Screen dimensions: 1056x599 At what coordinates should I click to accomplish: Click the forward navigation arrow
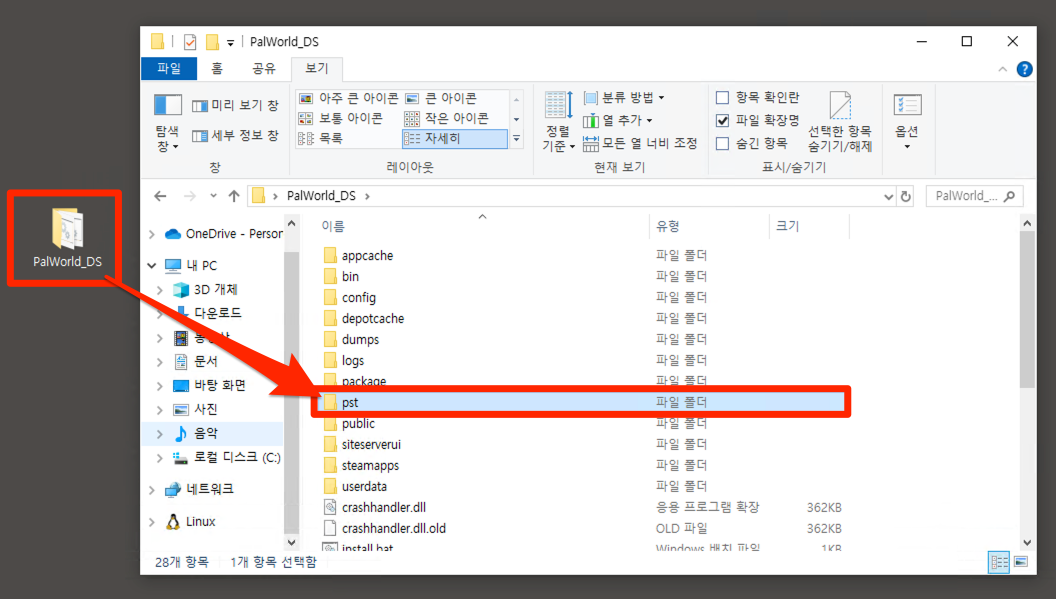click(190, 196)
